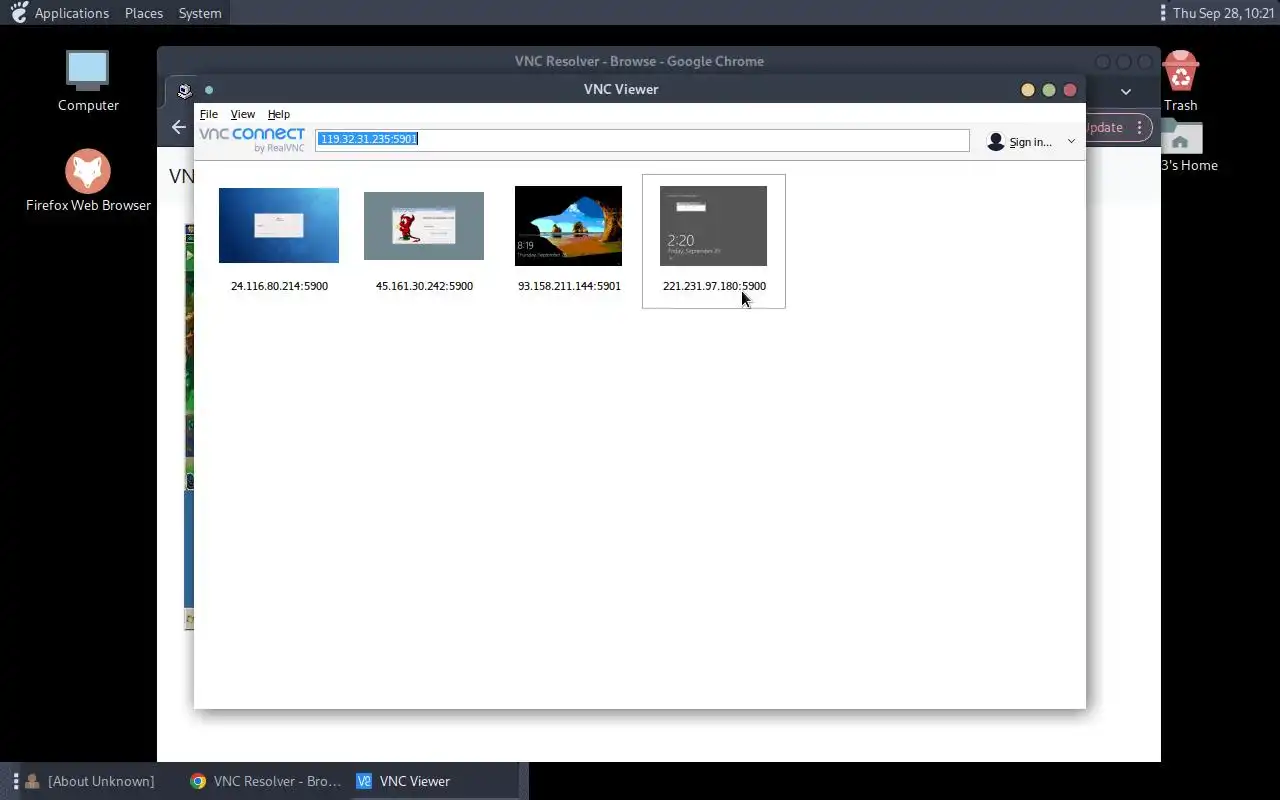Image resolution: width=1280 pixels, height=800 pixels.
Task: Click the Sign in user icon
Action: pyautogui.click(x=995, y=142)
